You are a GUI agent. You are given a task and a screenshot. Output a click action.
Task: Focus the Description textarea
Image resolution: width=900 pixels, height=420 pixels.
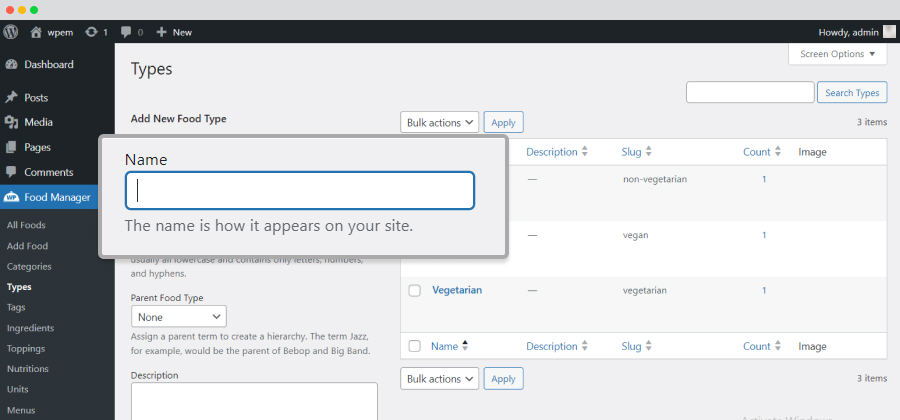coord(254,401)
